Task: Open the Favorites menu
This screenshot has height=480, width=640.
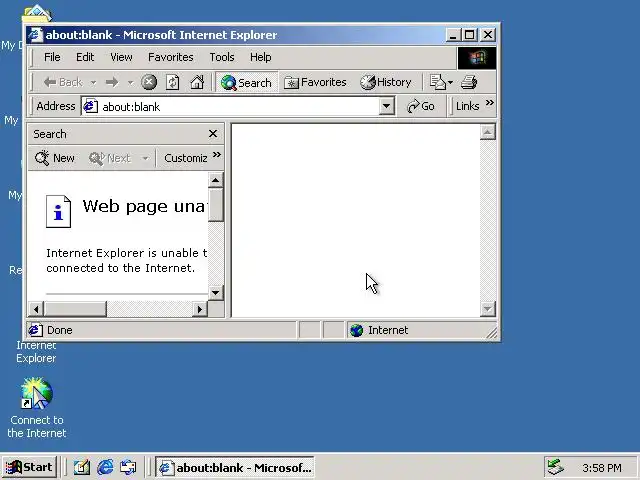Action: click(x=171, y=57)
